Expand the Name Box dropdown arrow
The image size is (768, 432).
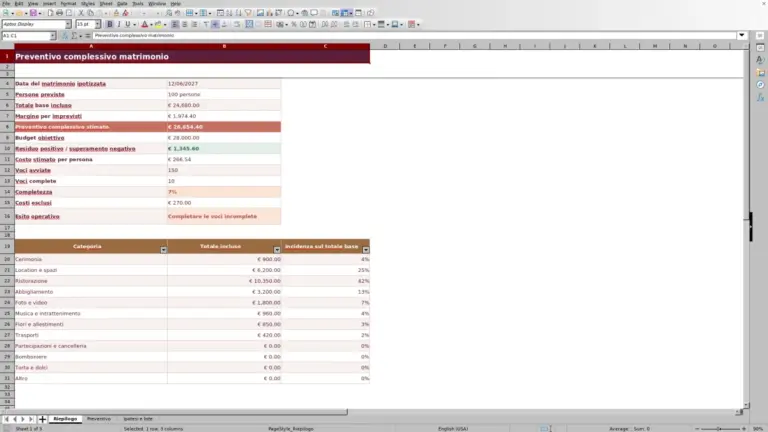(x=52, y=36)
